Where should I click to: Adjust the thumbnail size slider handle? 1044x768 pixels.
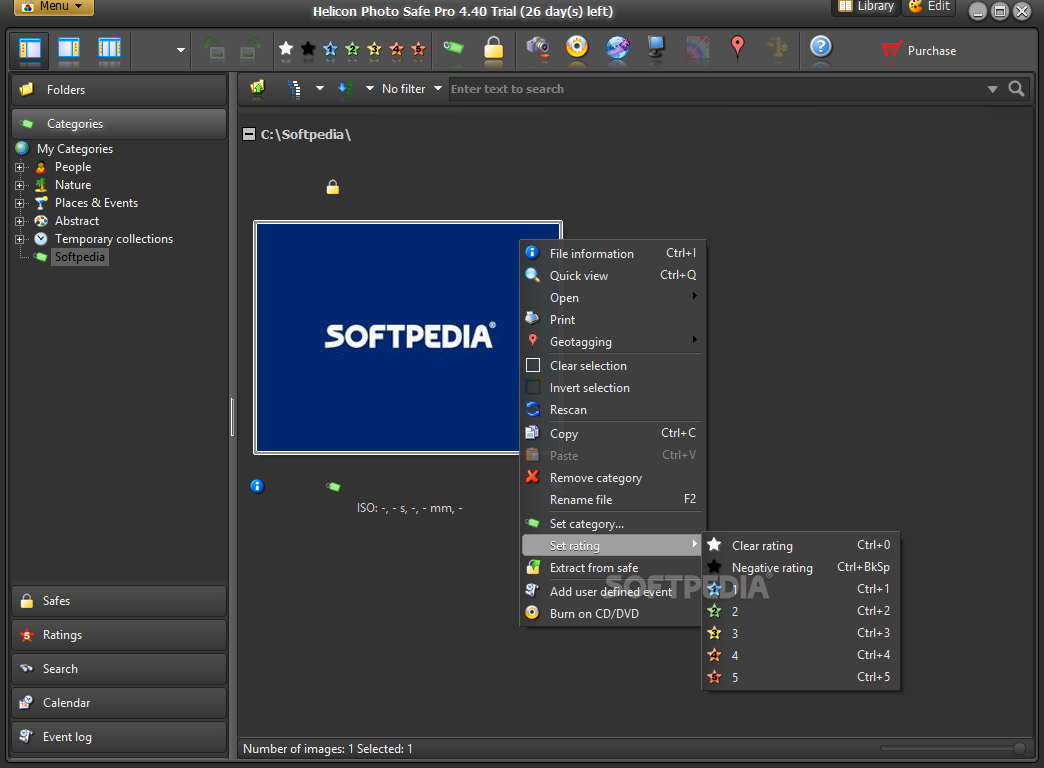1019,749
